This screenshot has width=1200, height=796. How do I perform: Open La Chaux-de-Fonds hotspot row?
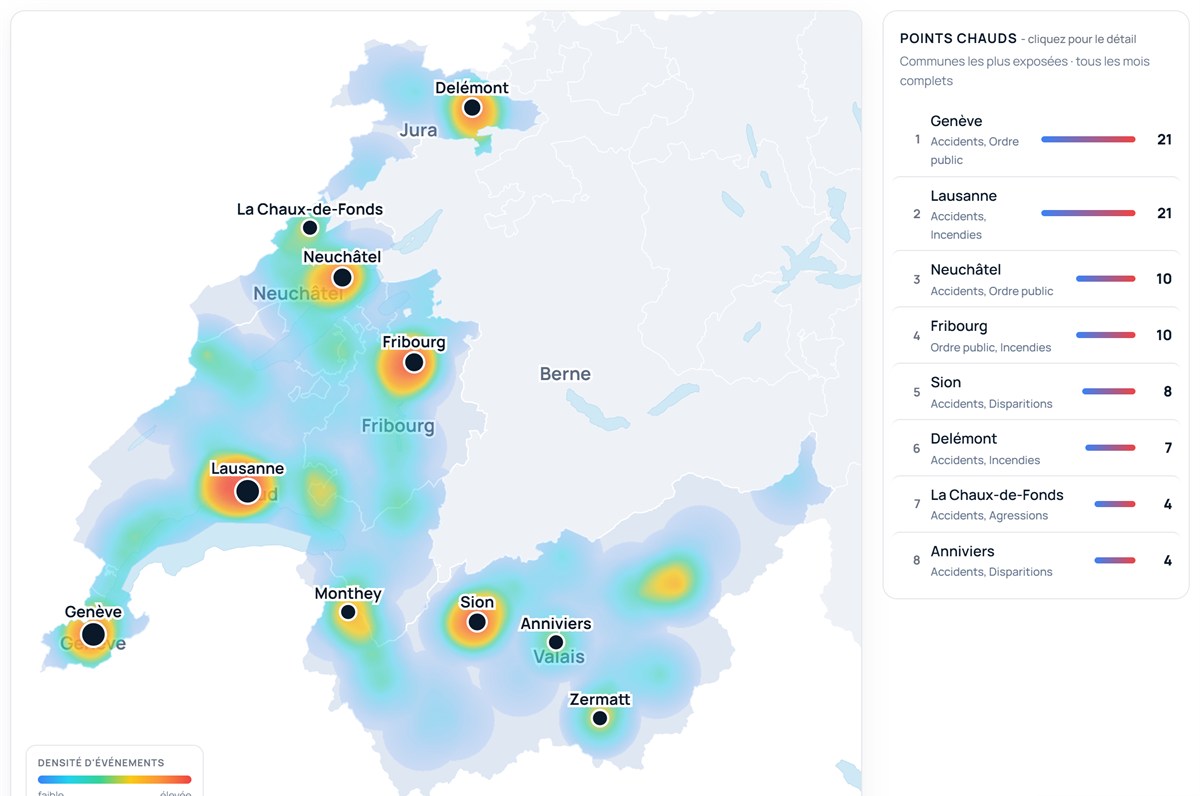[1036, 504]
